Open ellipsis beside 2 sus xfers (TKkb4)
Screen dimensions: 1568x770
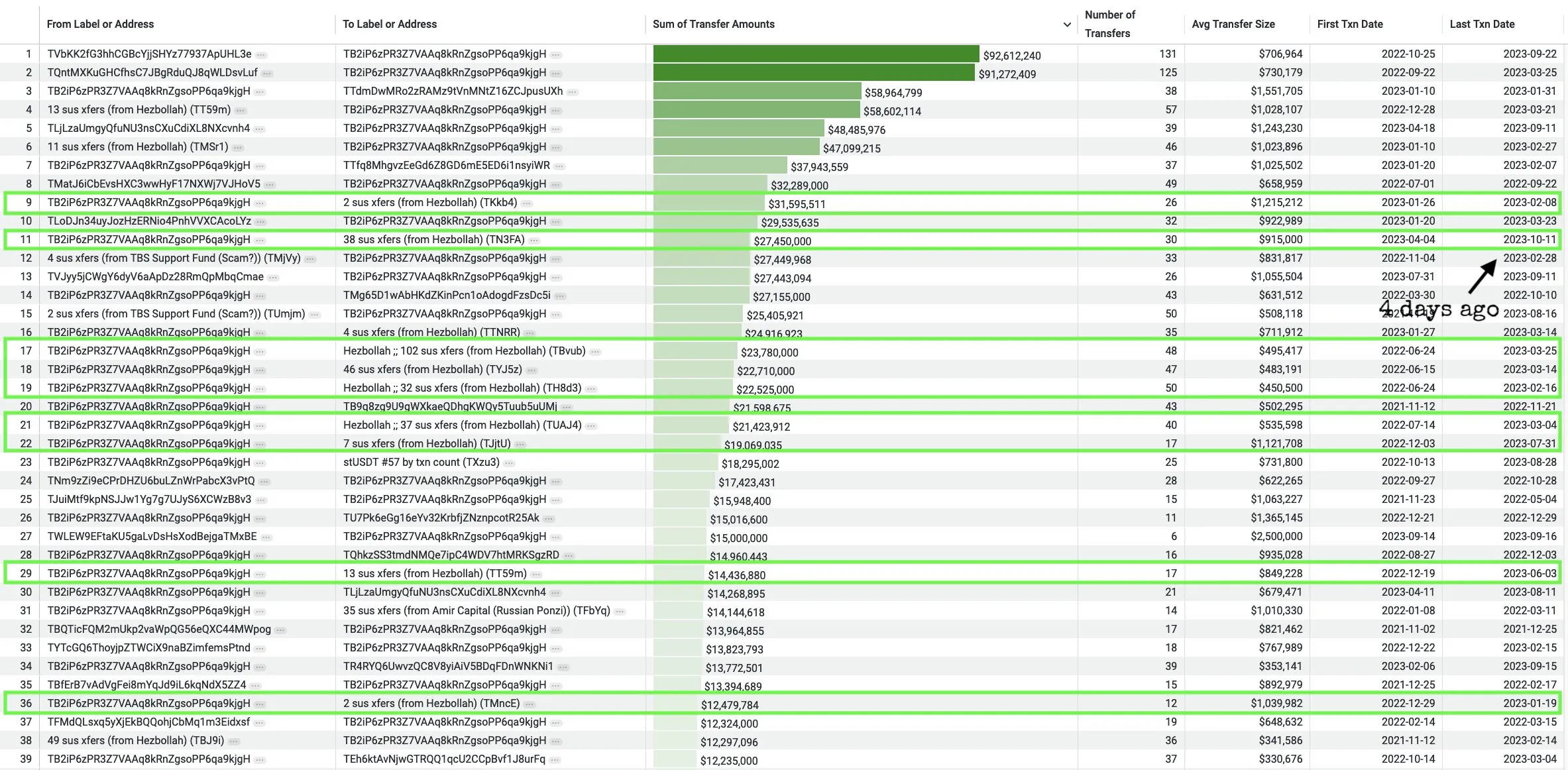[x=527, y=203]
